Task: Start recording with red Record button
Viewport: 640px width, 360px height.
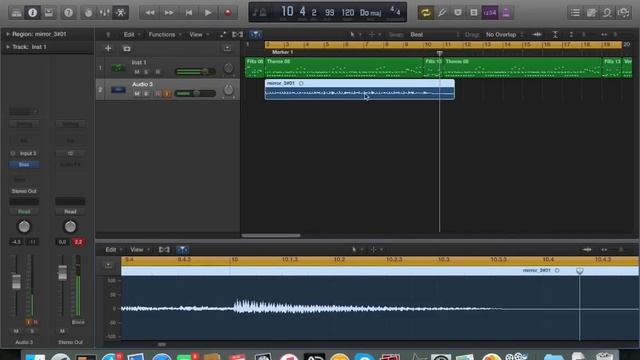Action: pos(228,13)
